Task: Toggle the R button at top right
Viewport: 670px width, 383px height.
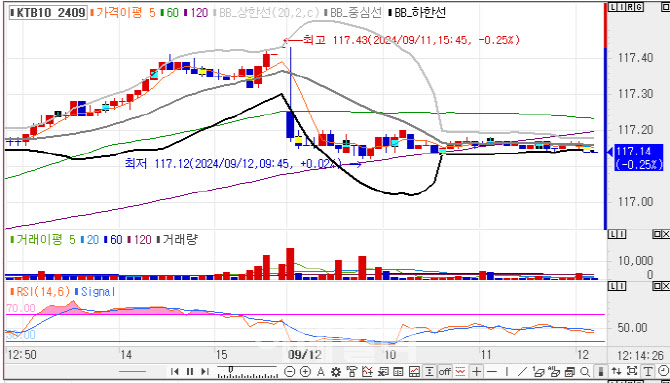Action: tap(630, 7)
